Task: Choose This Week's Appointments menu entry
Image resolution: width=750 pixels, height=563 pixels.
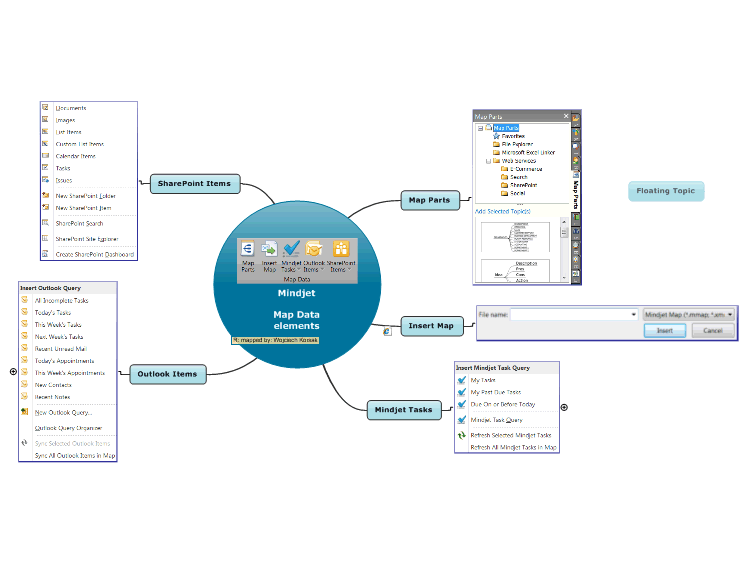Action: click(69, 373)
